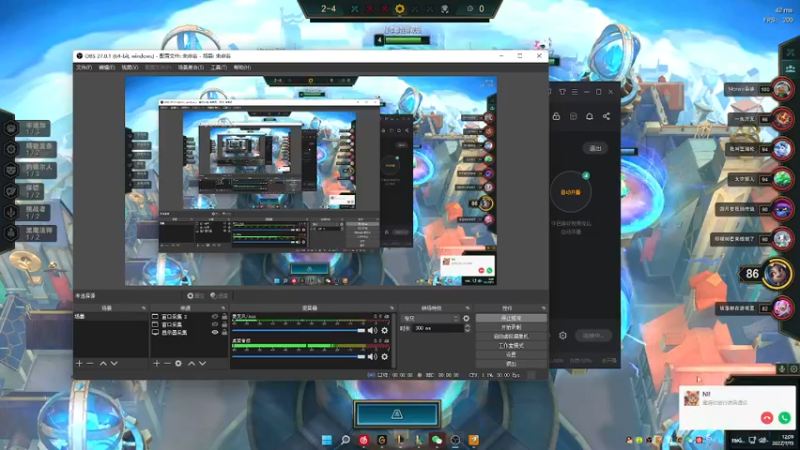
Task: Pop out the Scene Transitions dock panel
Action: click(467, 308)
